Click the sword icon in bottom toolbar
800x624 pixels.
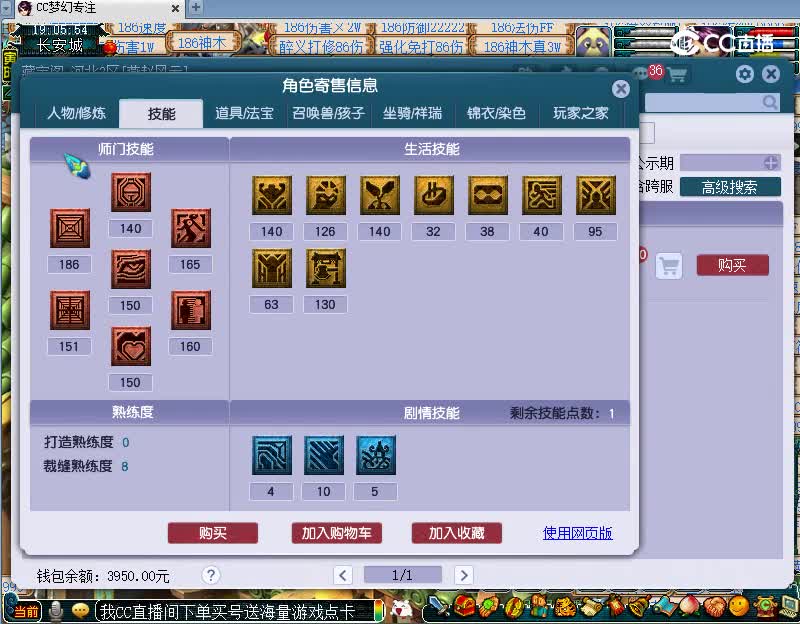(438, 606)
